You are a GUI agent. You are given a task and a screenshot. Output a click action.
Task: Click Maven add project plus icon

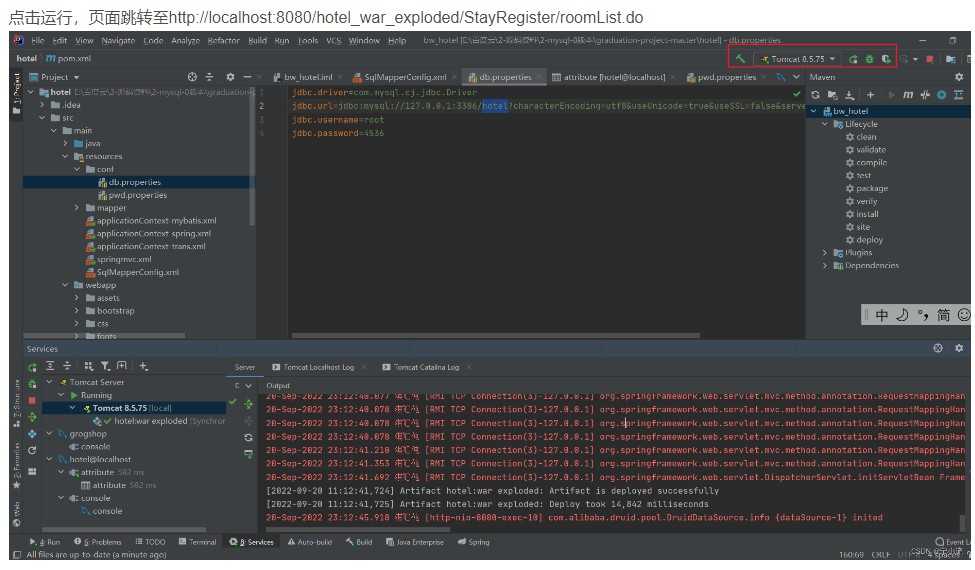coord(870,94)
